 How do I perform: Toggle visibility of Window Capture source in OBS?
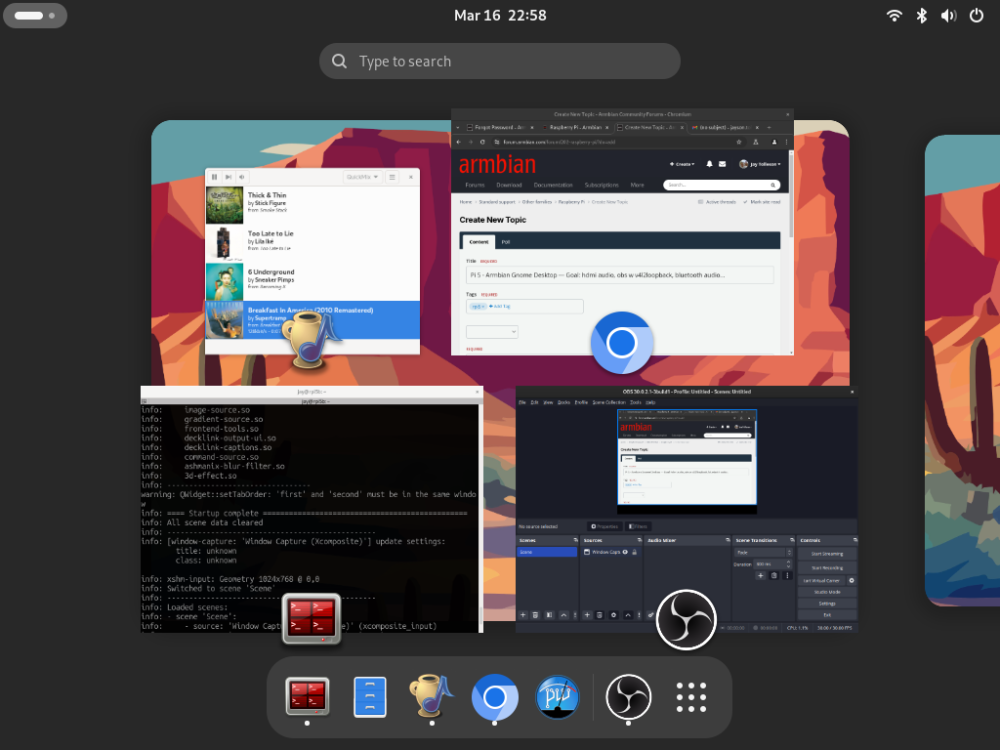625,552
